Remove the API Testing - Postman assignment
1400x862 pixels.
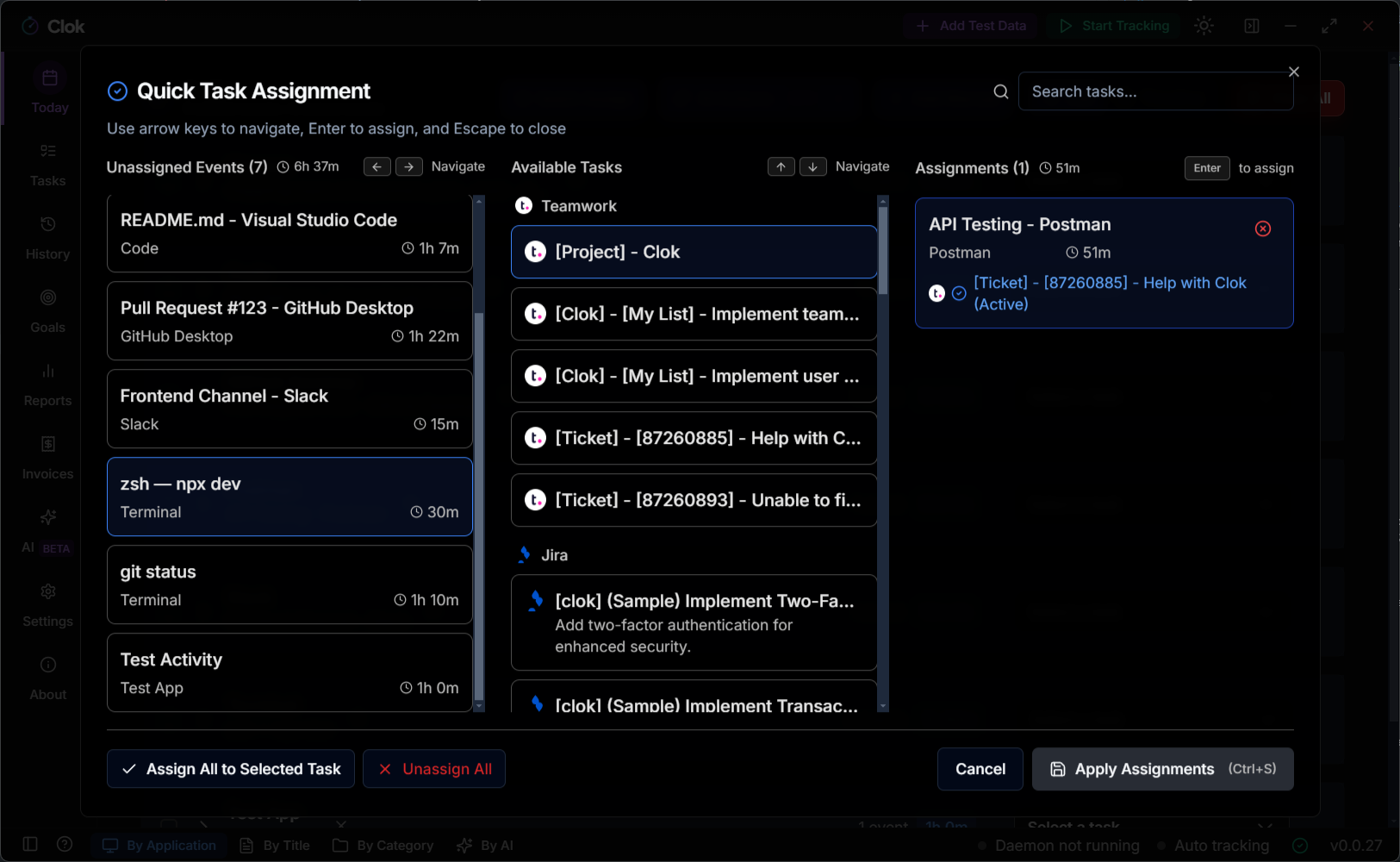pyautogui.click(x=1262, y=228)
